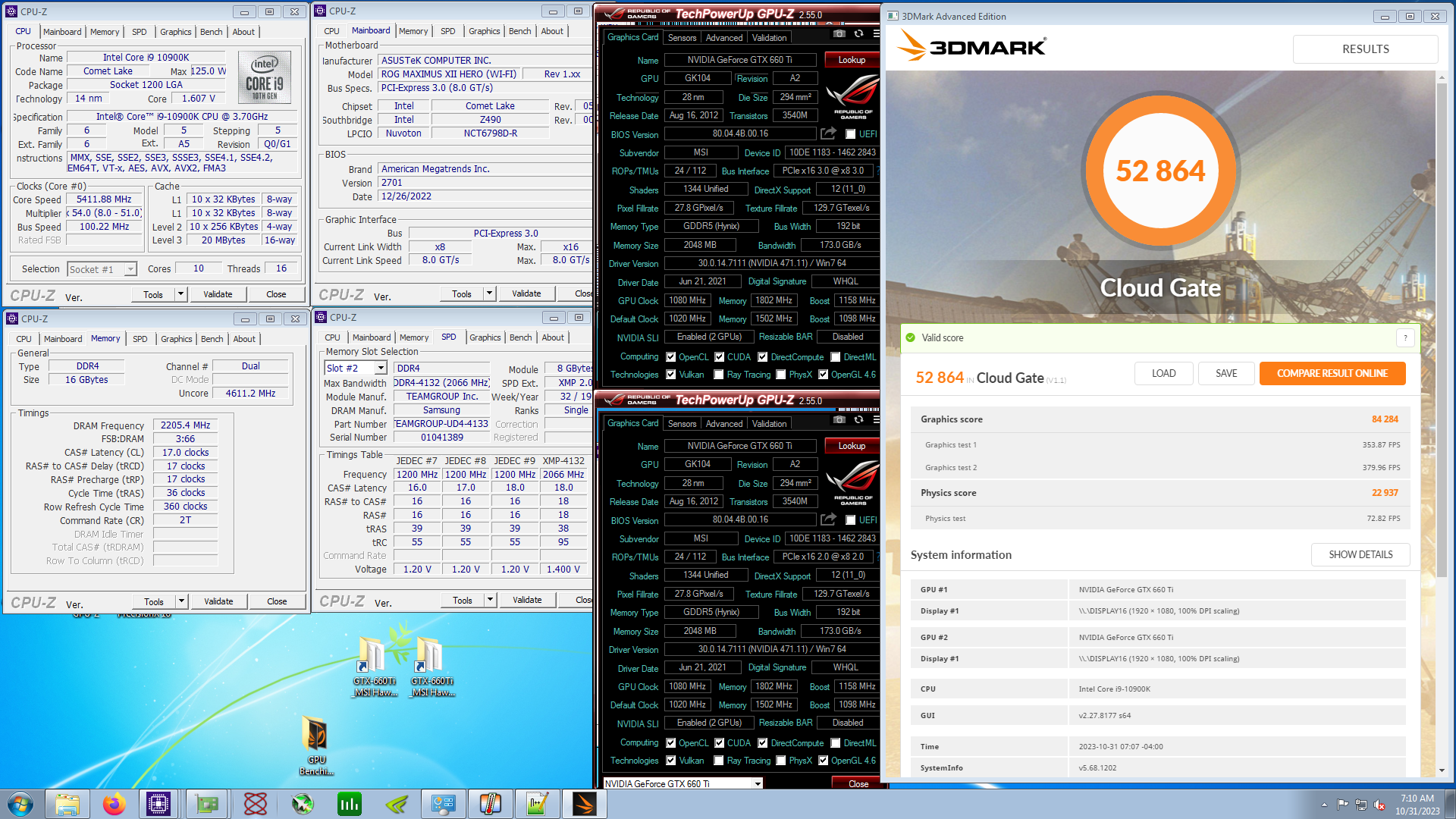Click Lookup button in upper GPU-Z window

click(x=852, y=60)
